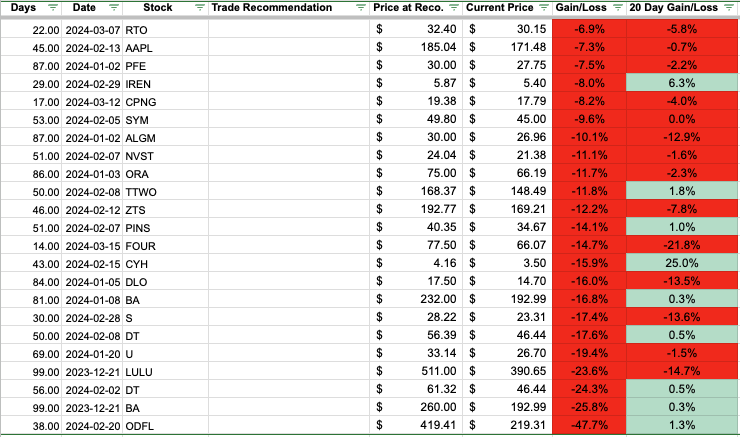
Task: Select the Days header label
Action: point(23,8)
